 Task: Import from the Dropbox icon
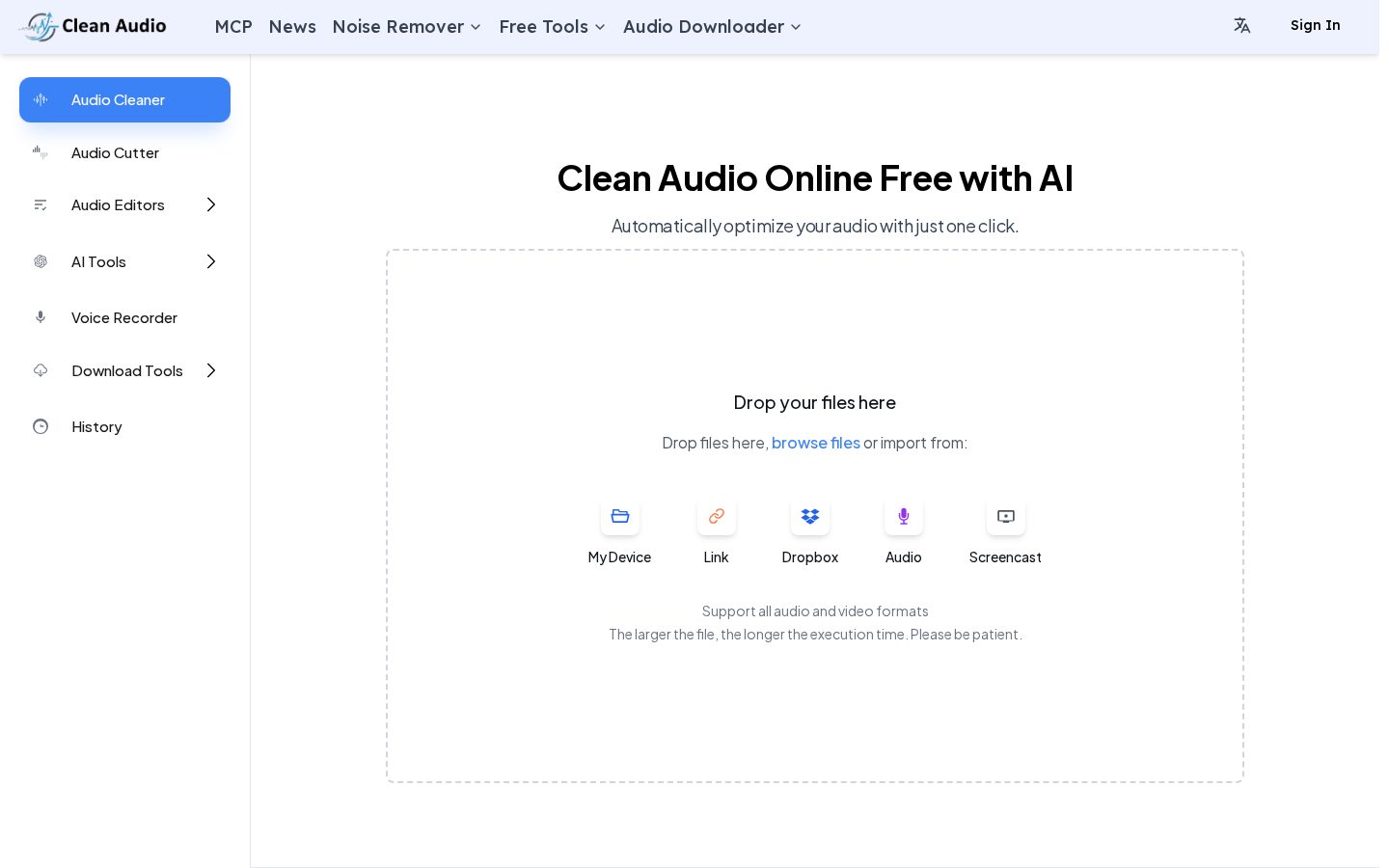810,516
